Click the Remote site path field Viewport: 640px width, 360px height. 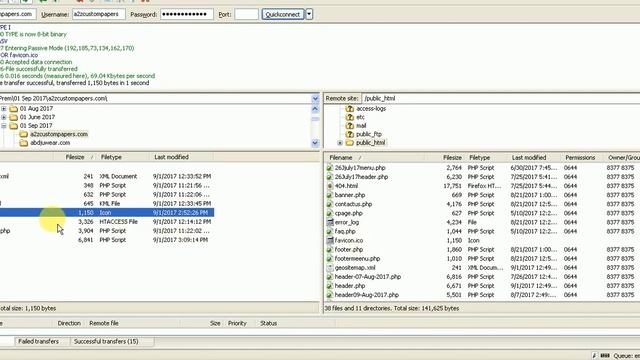(x=501, y=98)
